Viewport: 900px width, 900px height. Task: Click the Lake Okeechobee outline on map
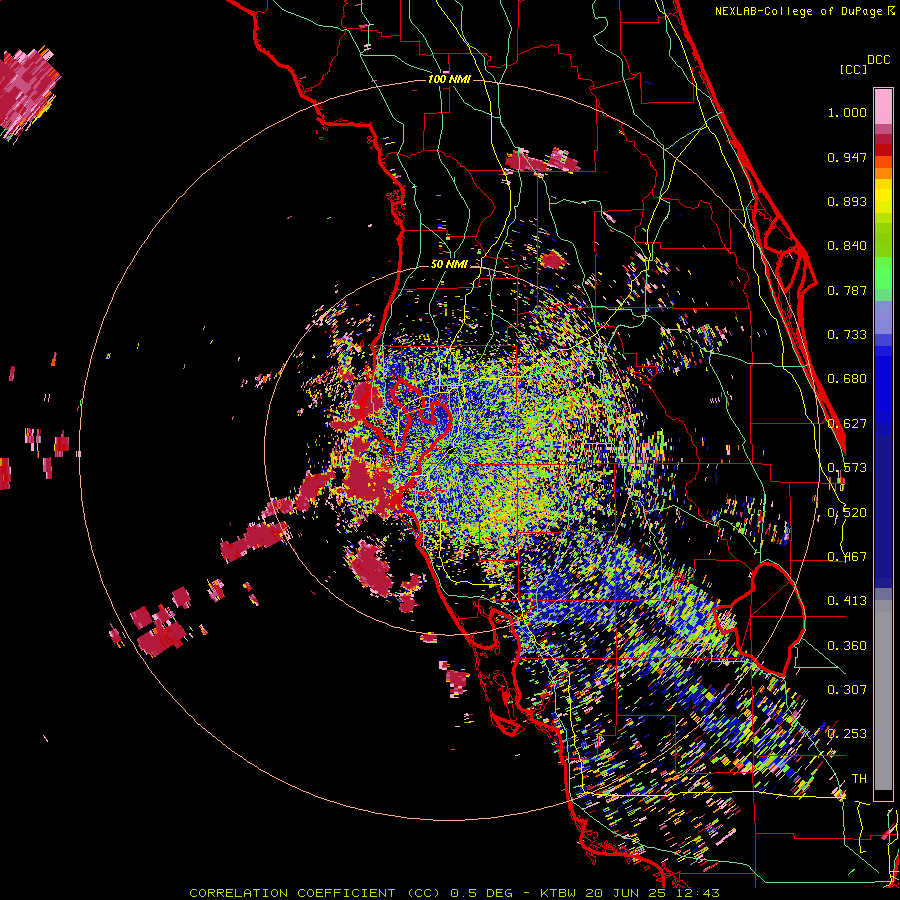760,618
